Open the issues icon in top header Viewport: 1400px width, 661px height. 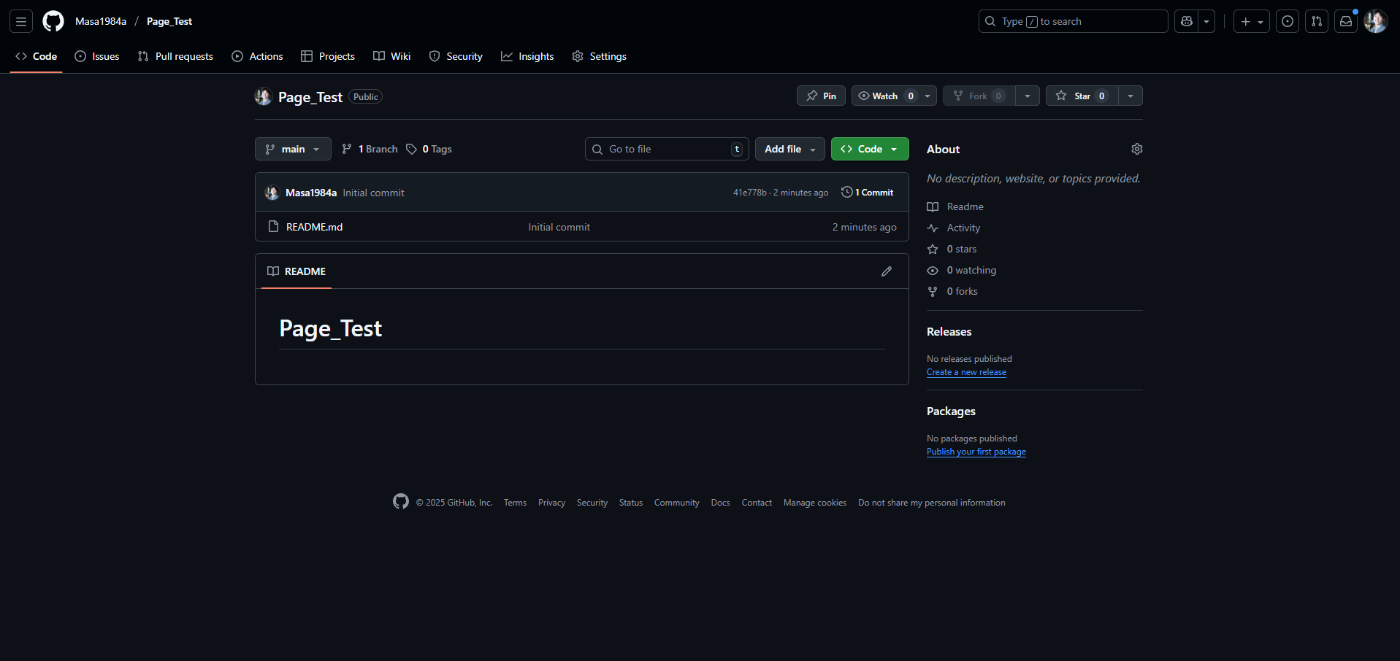[x=1288, y=21]
